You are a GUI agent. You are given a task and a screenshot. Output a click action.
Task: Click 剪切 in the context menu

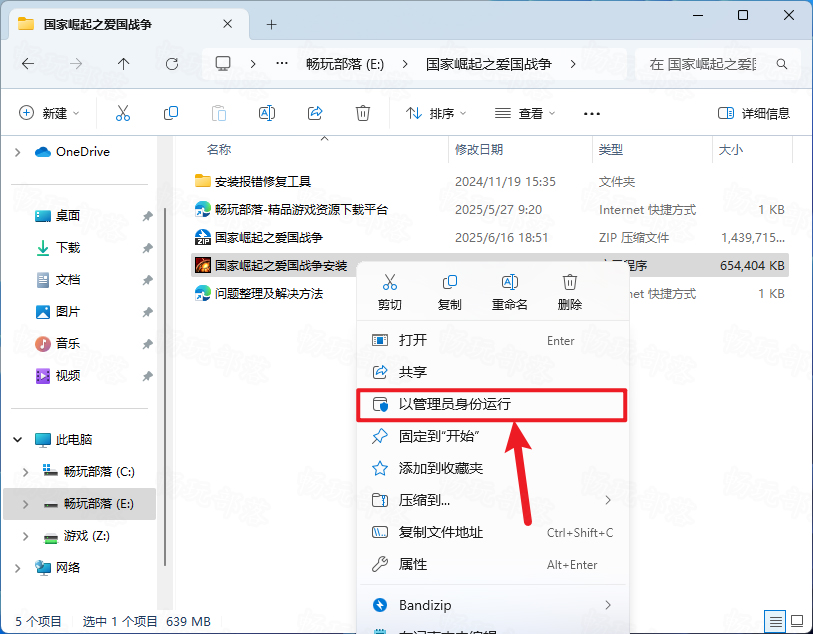389,292
